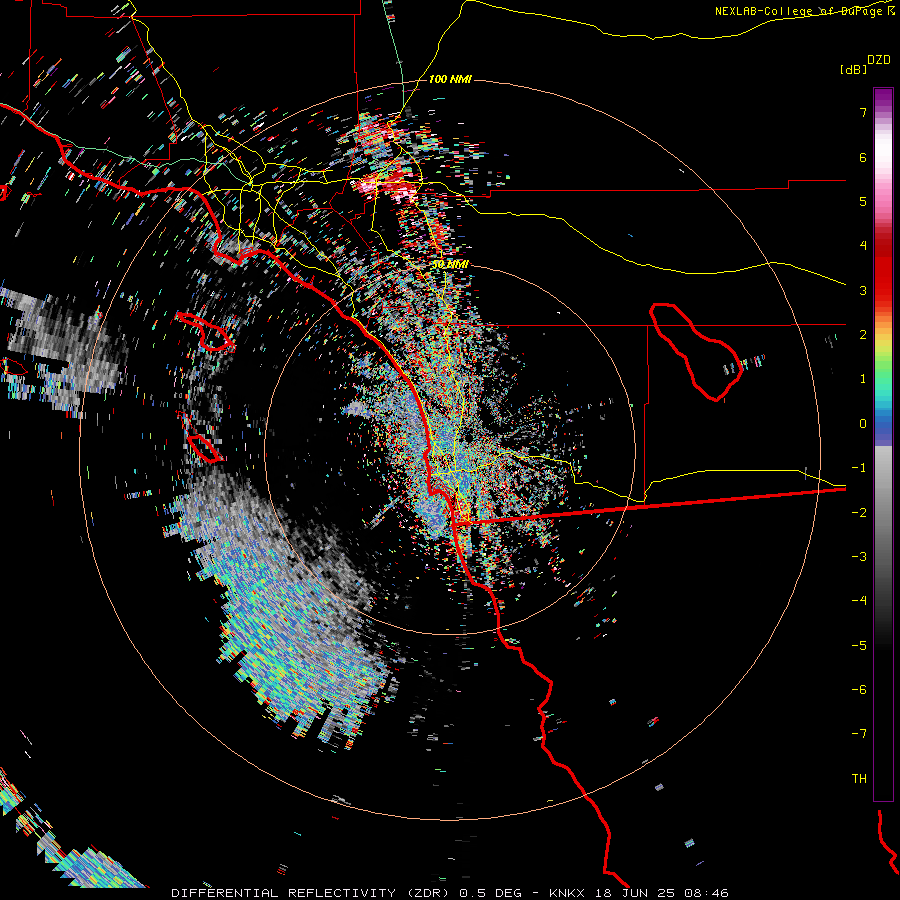The height and width of the screenshot is (900, 900).
Task: Select the positive 7 value on color scale
Action: click(x=863, y=112)
